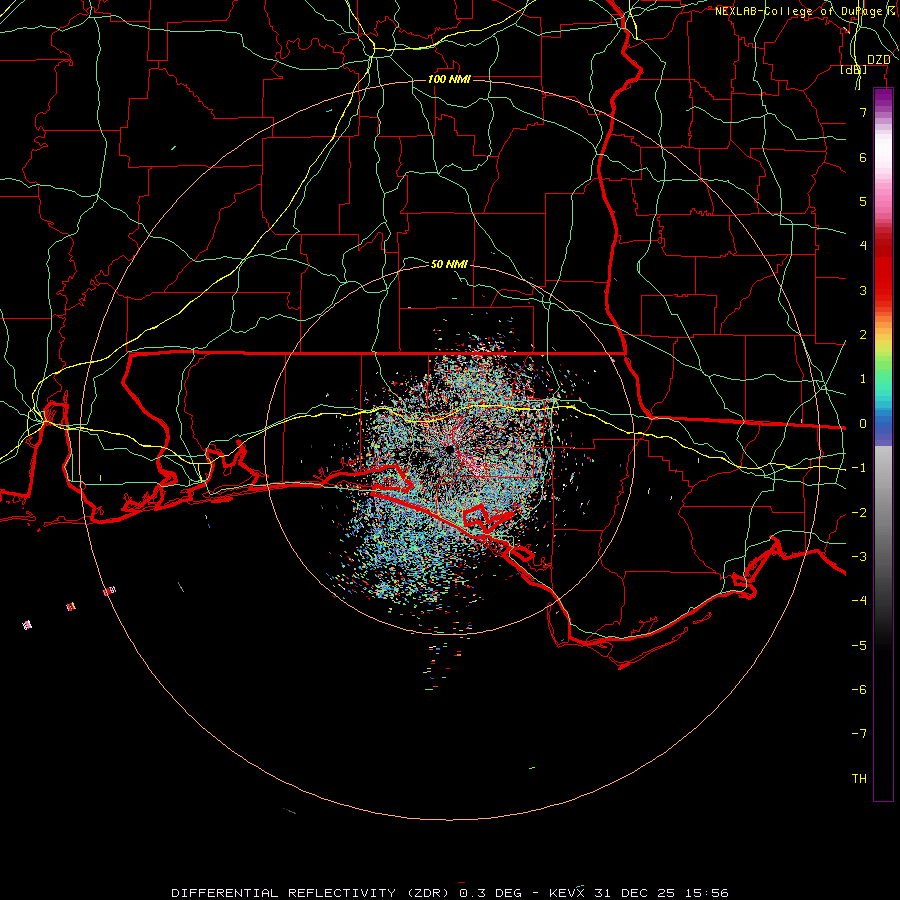Screen dimensions: 900x900
Task: Click the "0" tick label on the scale
Action: [863, 424]
